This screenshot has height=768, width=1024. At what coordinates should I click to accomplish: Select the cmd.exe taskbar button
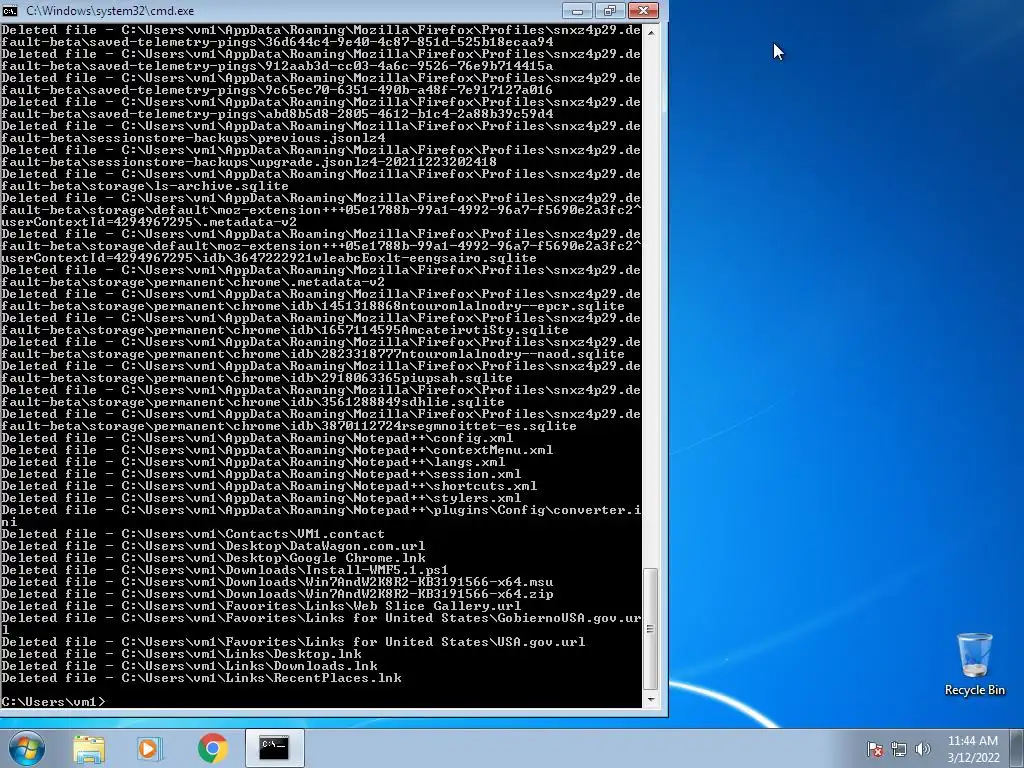click(274, 748)
